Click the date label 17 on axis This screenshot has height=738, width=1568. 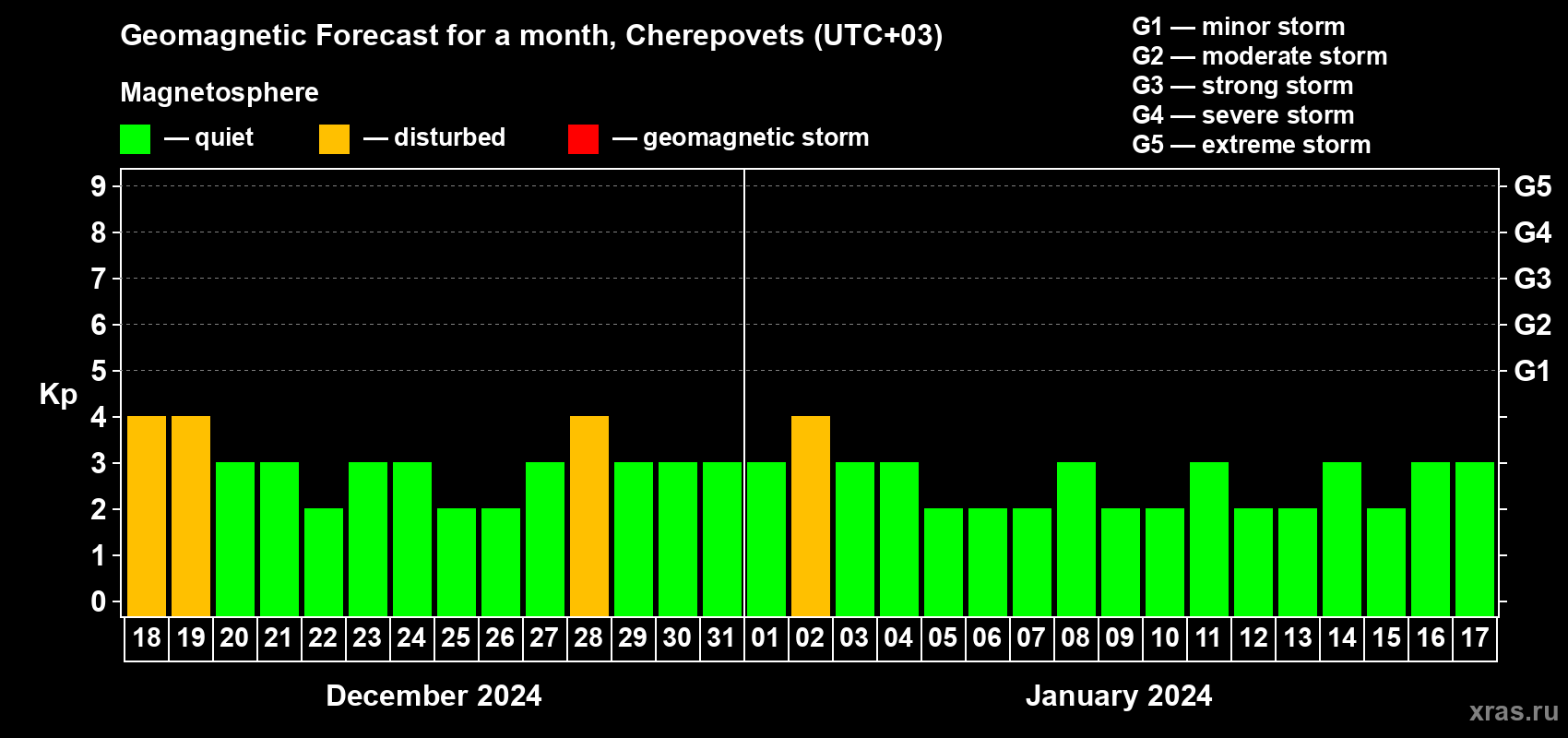pyautogui.click(x=1474, y=638)
